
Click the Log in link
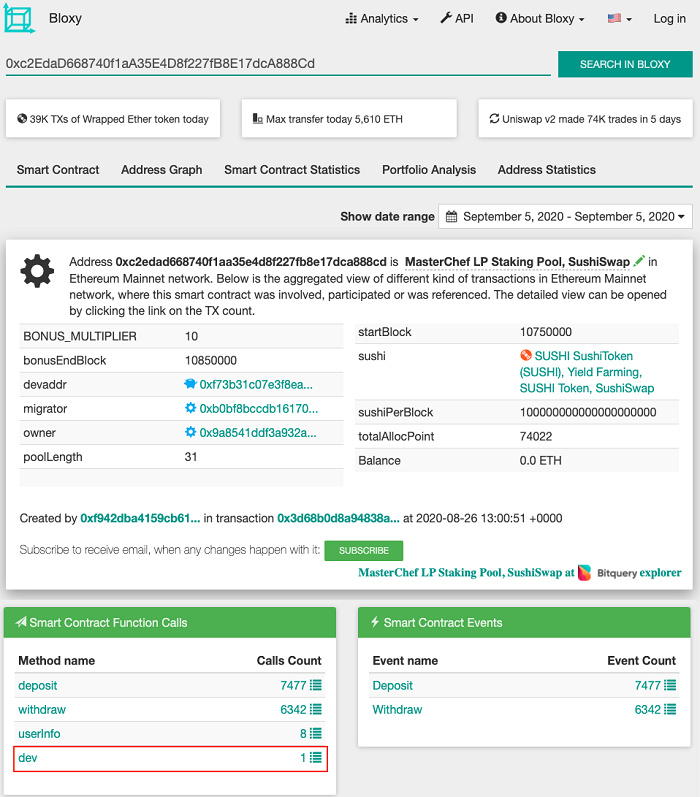pos(669,19)
